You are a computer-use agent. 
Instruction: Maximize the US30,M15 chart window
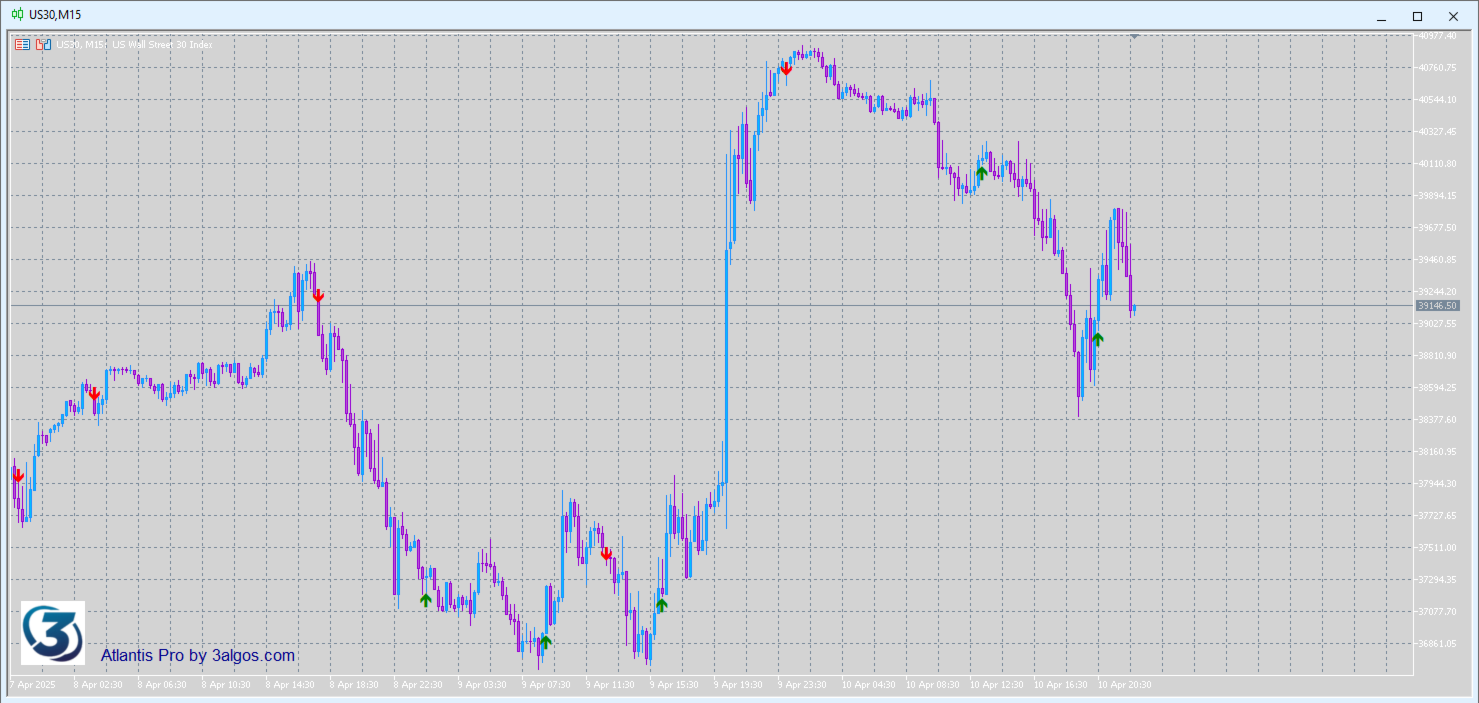[1417, 16]
